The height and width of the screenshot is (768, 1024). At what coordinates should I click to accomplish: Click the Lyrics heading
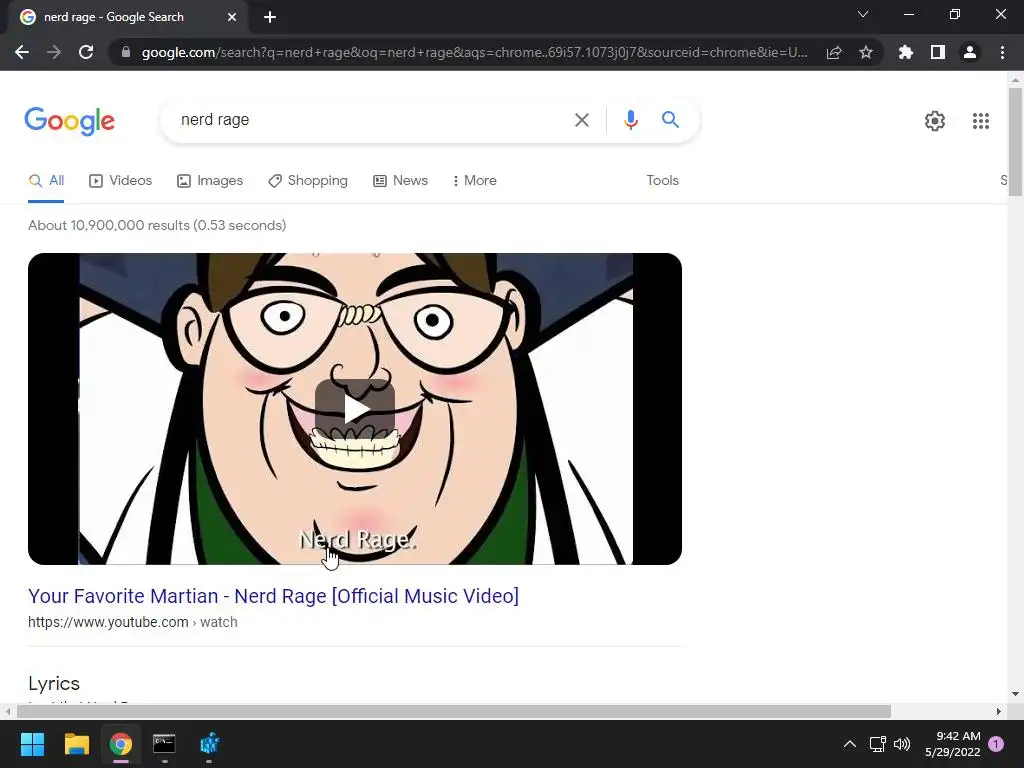coord(54,683)
